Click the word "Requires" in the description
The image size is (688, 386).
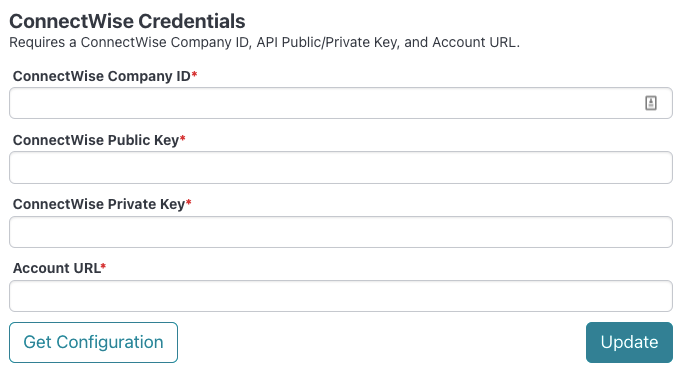click(x=37, y=43)
